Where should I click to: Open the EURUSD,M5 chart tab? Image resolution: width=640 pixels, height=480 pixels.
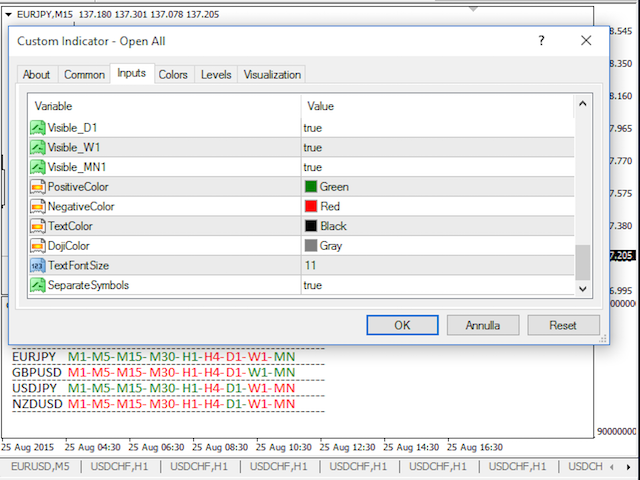pyautogui.click(x=40, y=467)
